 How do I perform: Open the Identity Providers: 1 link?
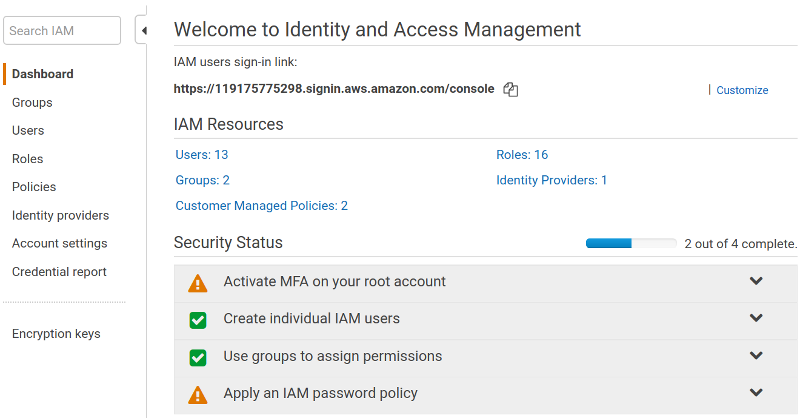click(x=551, y=181)
